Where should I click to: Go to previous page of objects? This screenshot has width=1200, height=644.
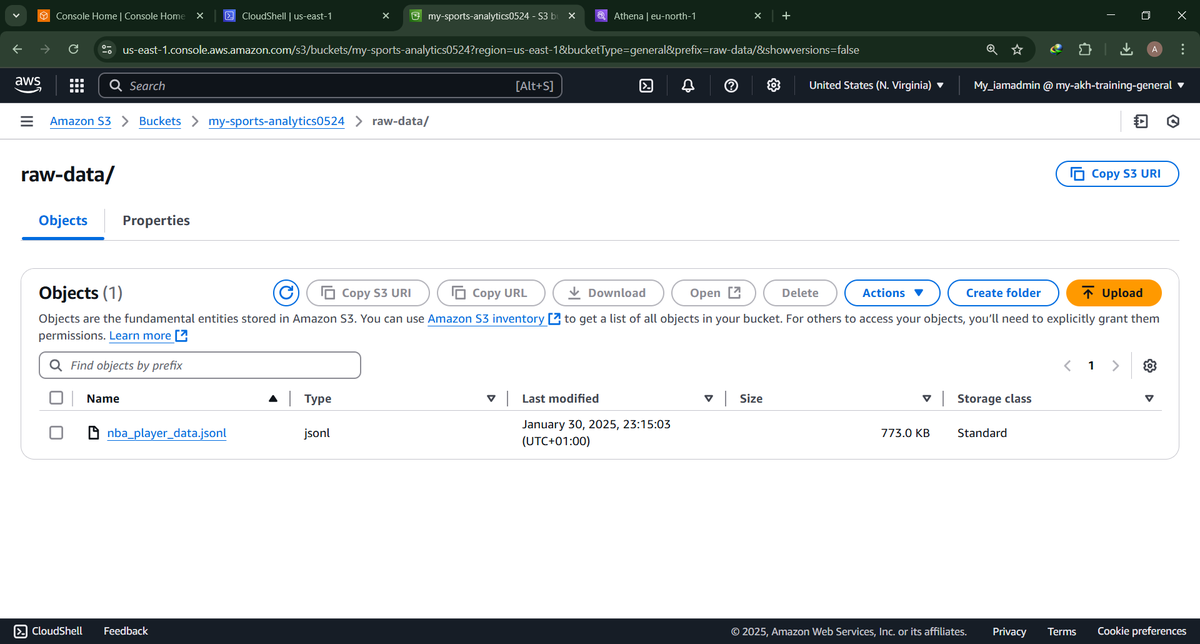1067,366
